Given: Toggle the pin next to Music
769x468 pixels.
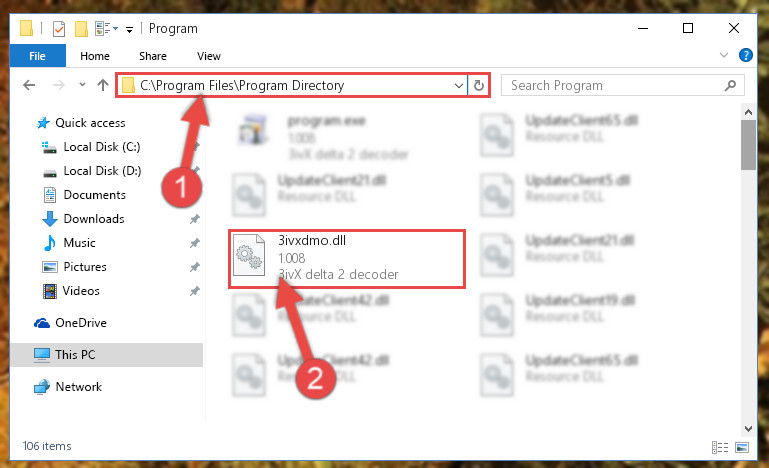Looking at the screenshot, I should point(195,243).
